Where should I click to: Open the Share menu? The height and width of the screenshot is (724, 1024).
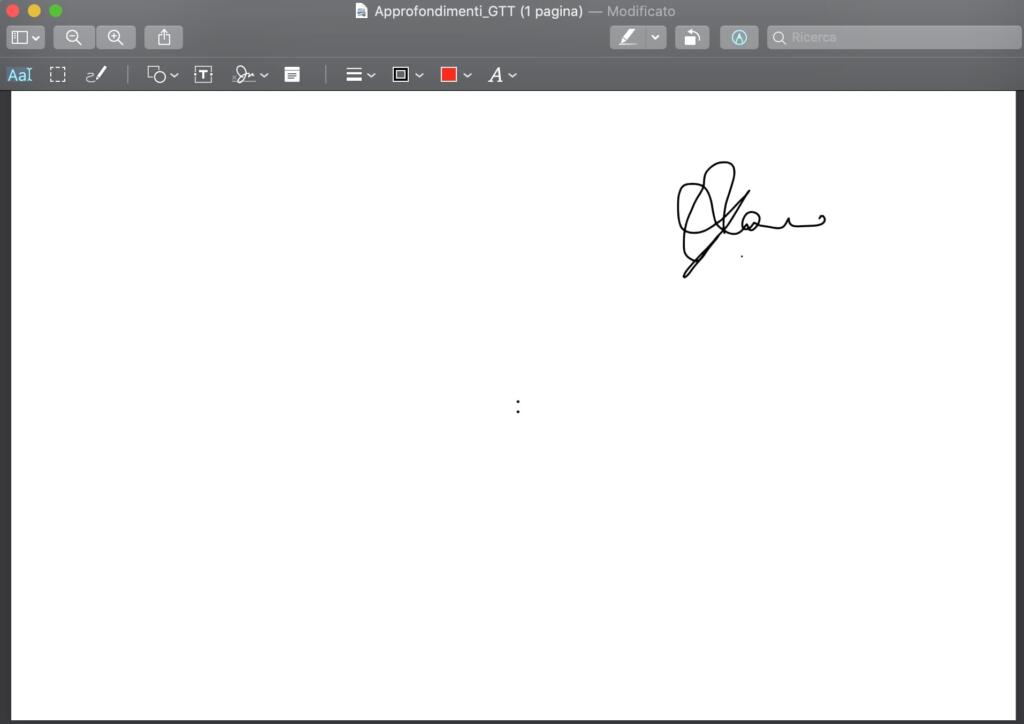(x=164, y=38)
